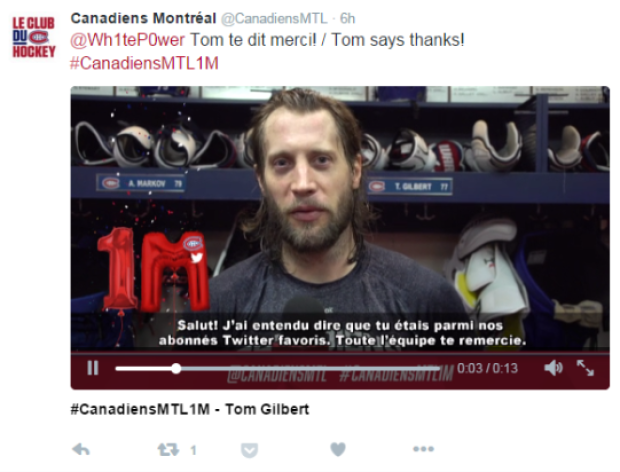620x472 pixels.
Task: Click the @CanadiensMTL handle
Action: pos(274,19)
